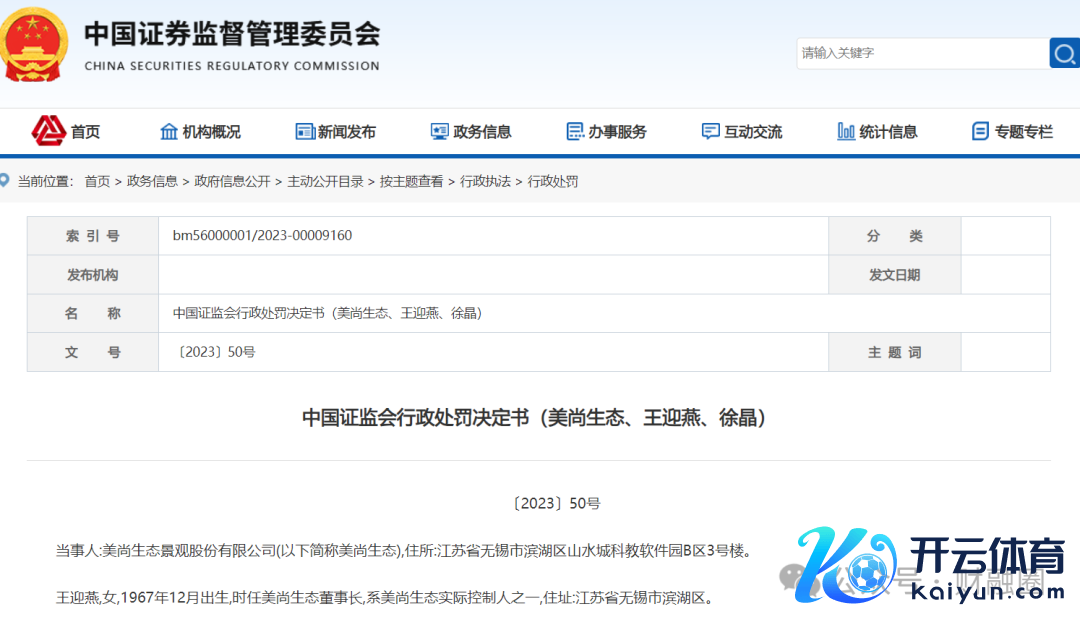This screenshot has height=625, width=1080.
Task: Open the 统计信息 navigation menu item
Action: coord(888,132)
